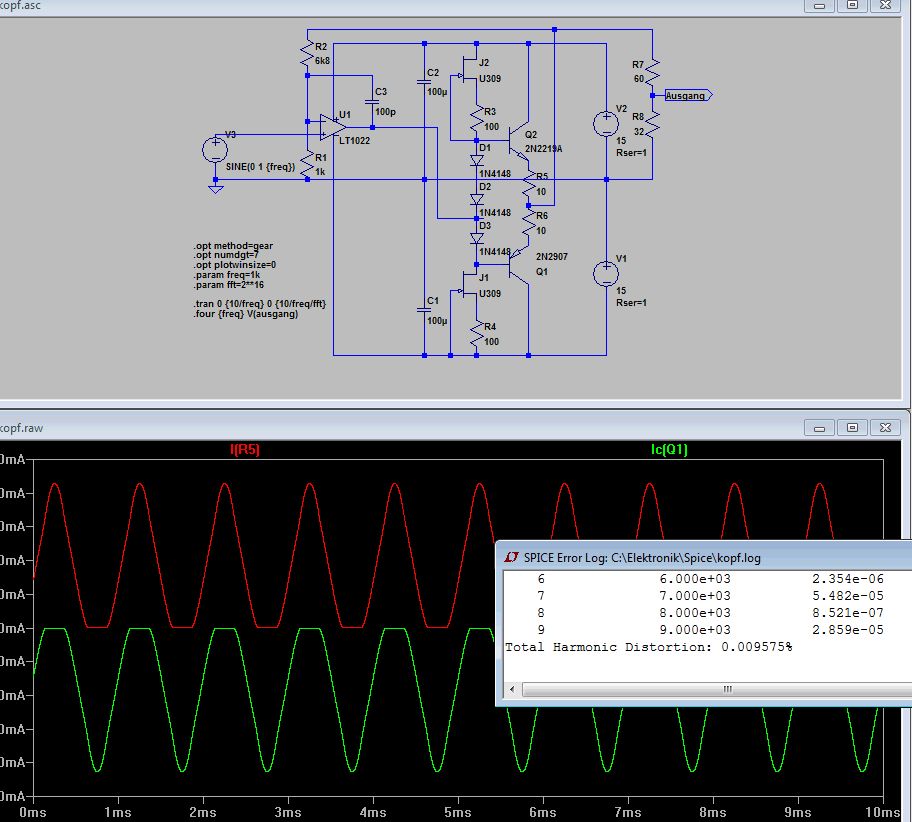Click the left scroll arrow in error log
912x822 pixels.
tap(514, 690)
